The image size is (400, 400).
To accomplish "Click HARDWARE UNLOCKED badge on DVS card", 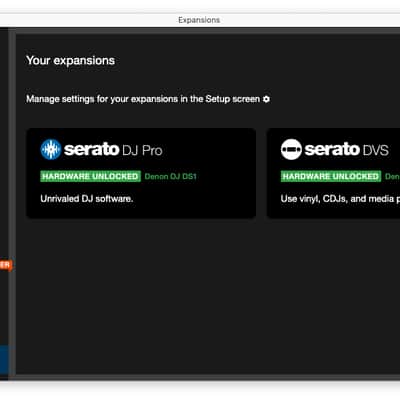I will 331,176.
